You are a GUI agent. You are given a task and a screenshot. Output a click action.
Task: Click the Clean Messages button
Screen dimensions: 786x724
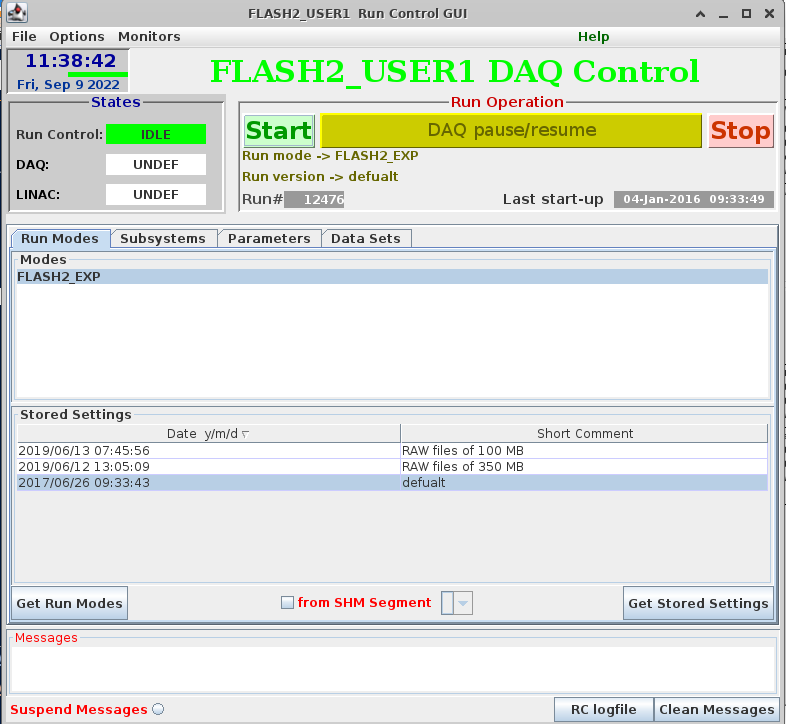click(716, 710)
